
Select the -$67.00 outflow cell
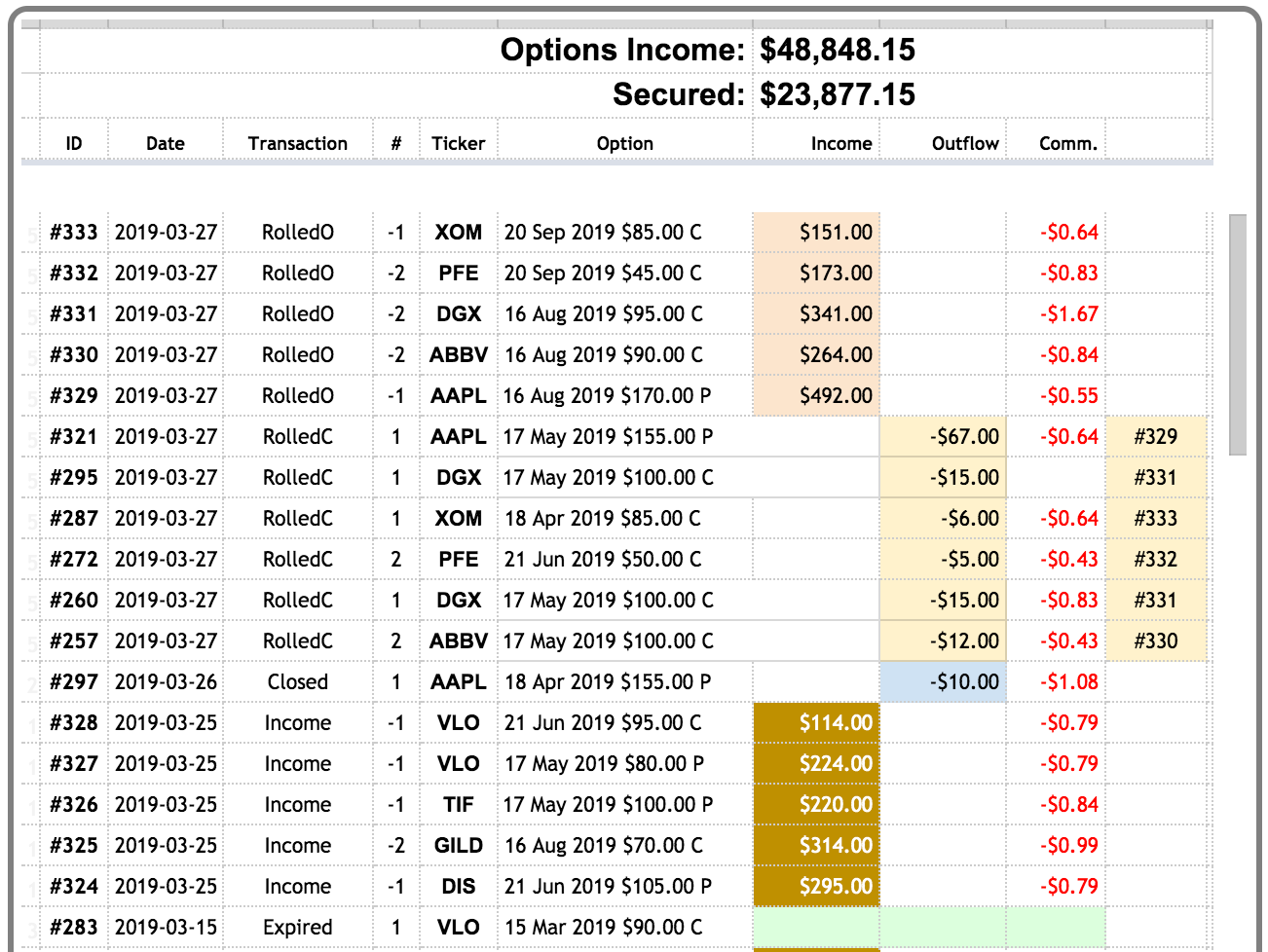click(x=943, y=437)
